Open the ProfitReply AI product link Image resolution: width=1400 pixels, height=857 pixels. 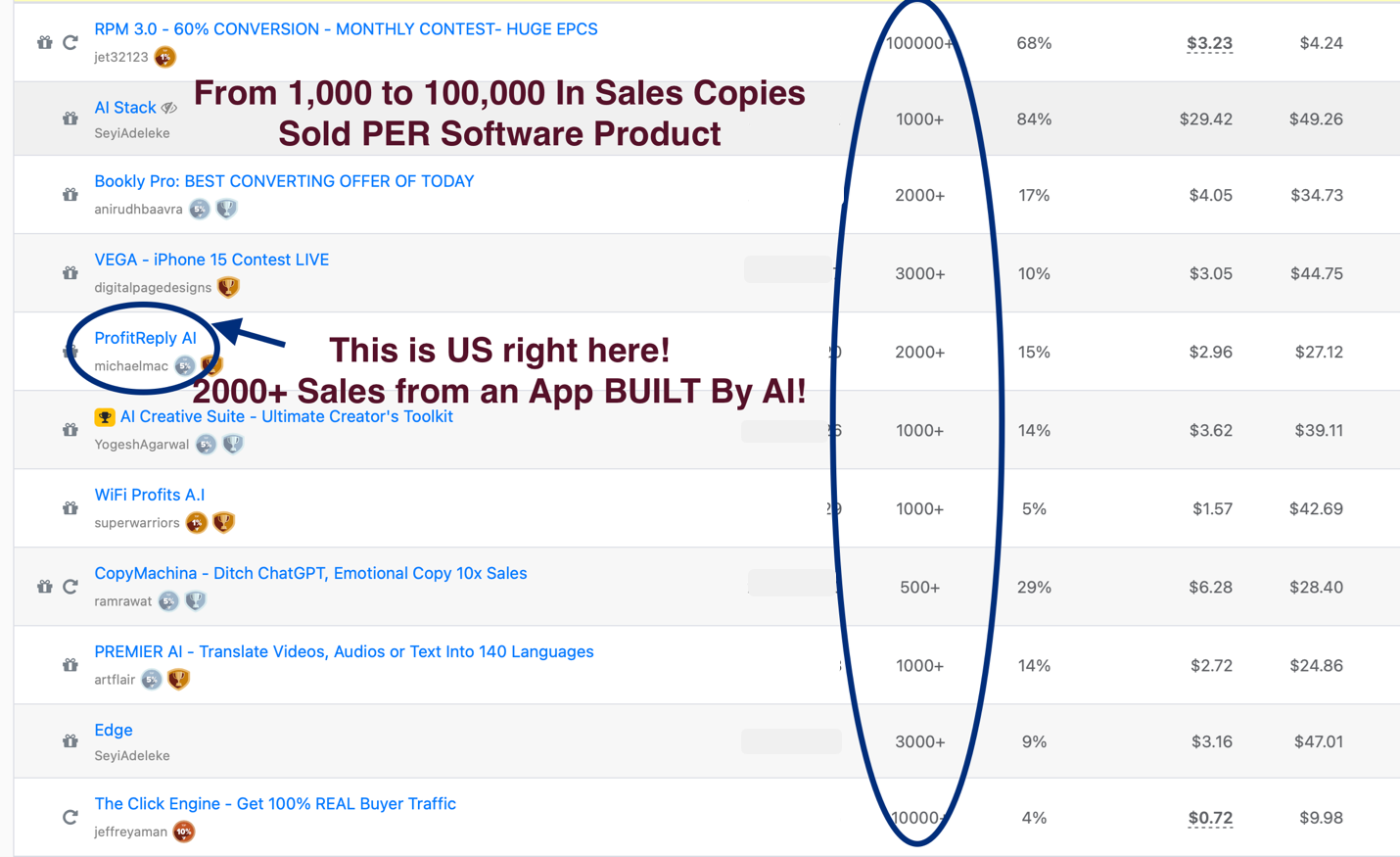coord(145,338)
